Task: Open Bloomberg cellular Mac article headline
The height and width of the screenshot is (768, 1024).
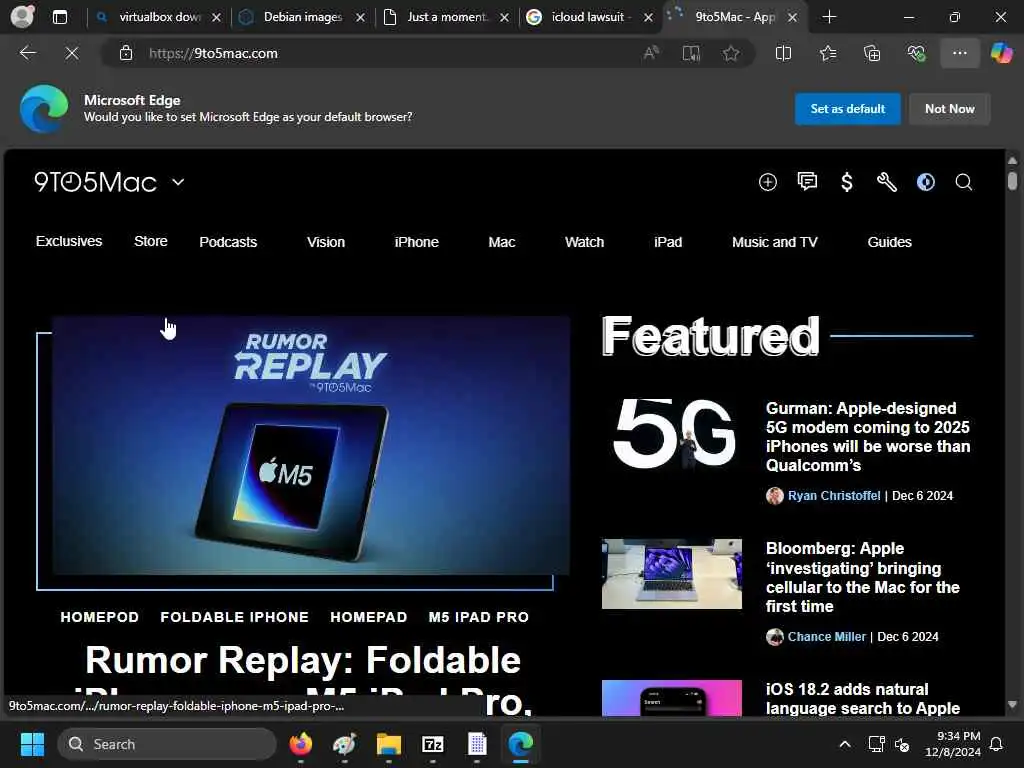Action: pyautogui.click(x=863, y=577)
